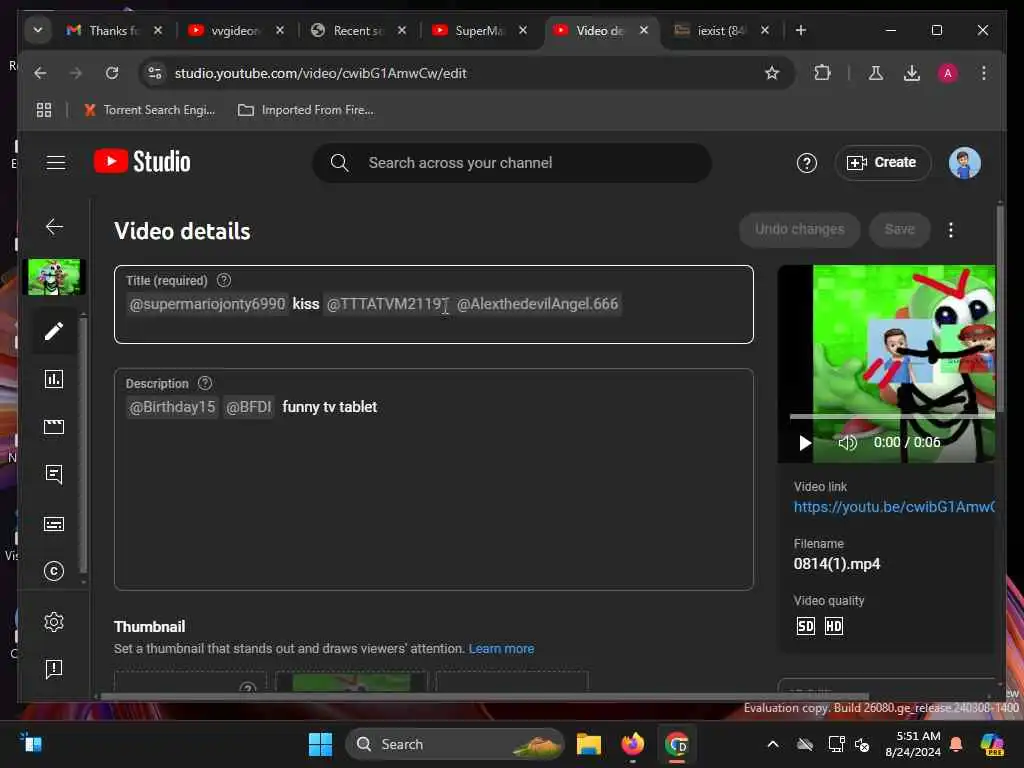Screen dimensions: 1024x768
Task: Bookmark this page with the star icon
Action: pos(772,73)
